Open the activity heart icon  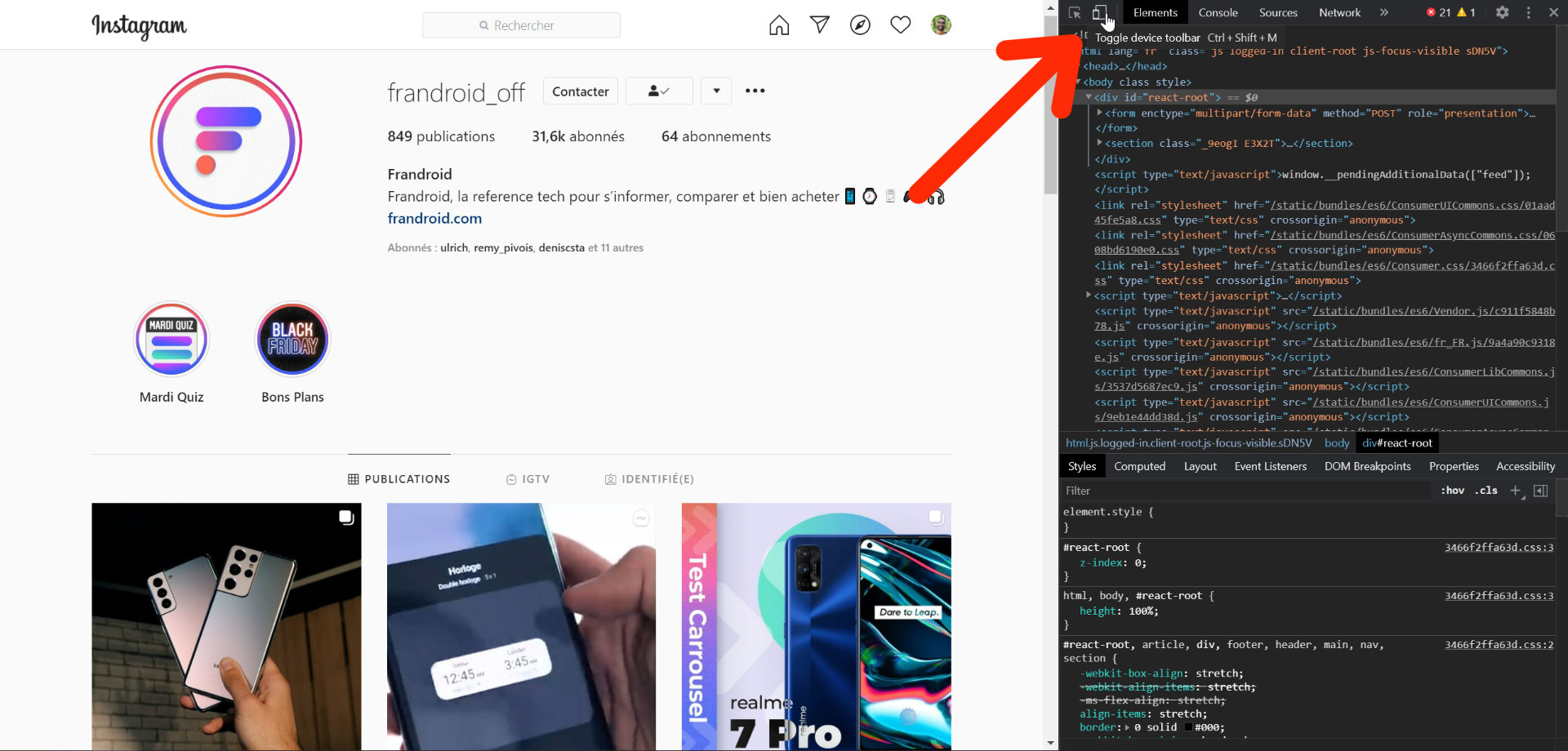(900, 25)
